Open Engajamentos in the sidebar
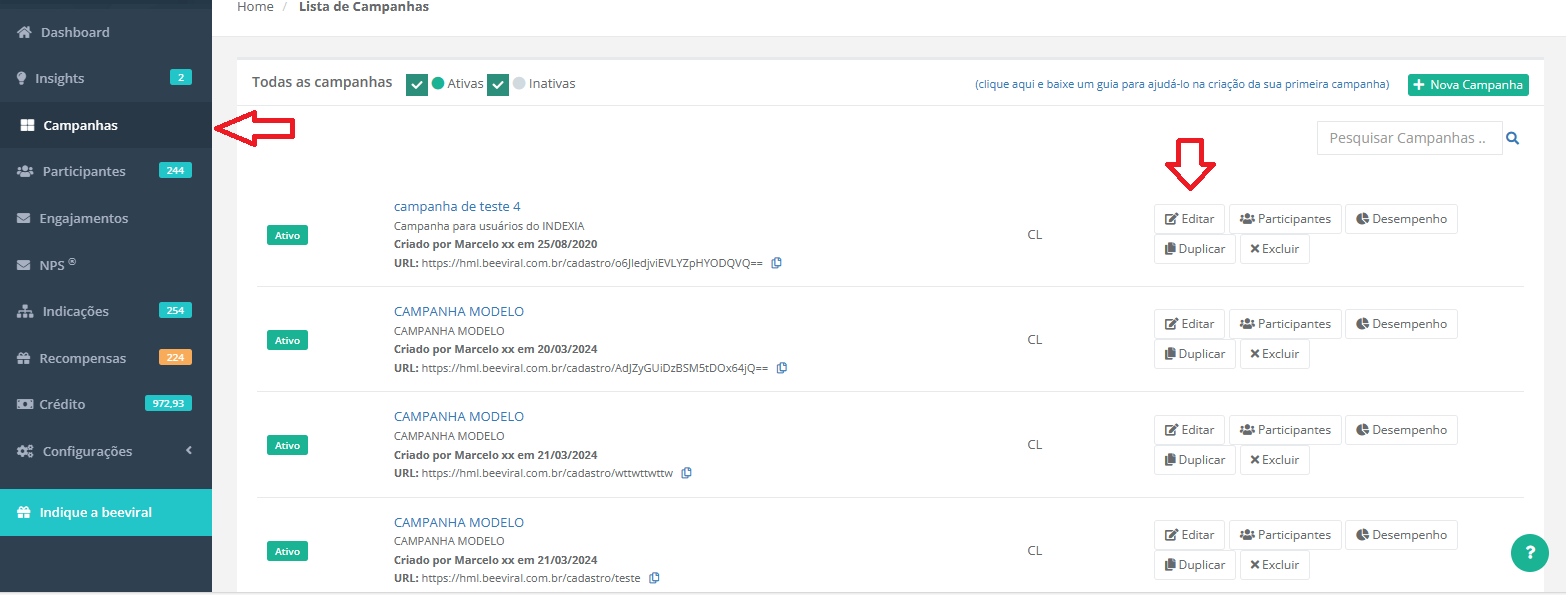Image resolution: width=1566 pixels, height=595 pixels. pos(106,218)
